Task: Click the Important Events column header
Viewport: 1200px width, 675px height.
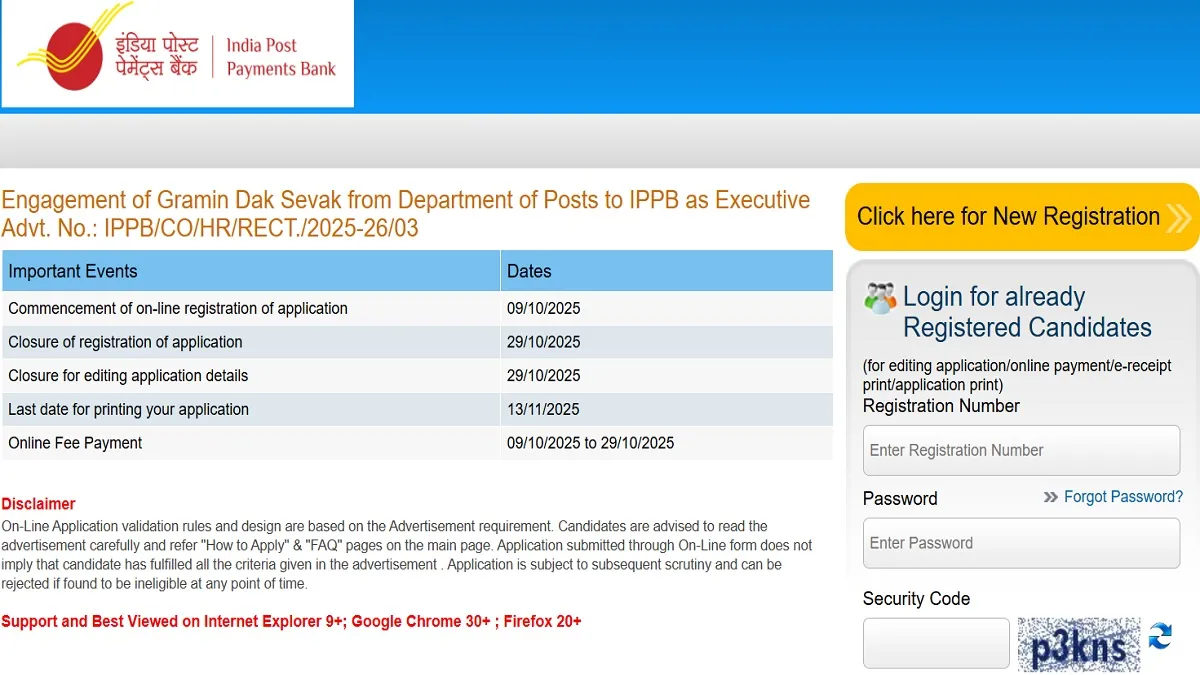Action: [x=73, y=271]
